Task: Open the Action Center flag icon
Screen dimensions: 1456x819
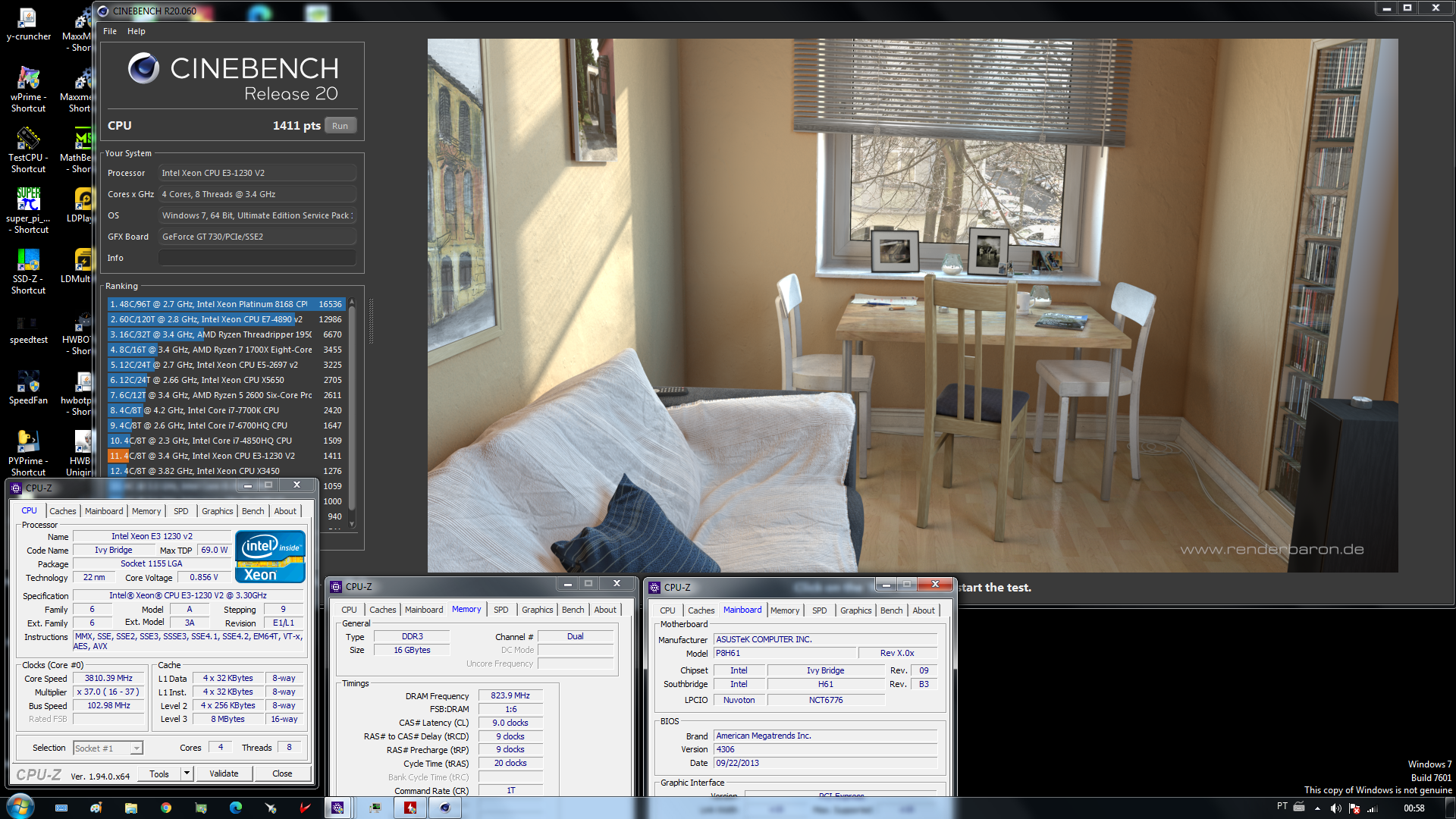Action: click(1354, 808)
